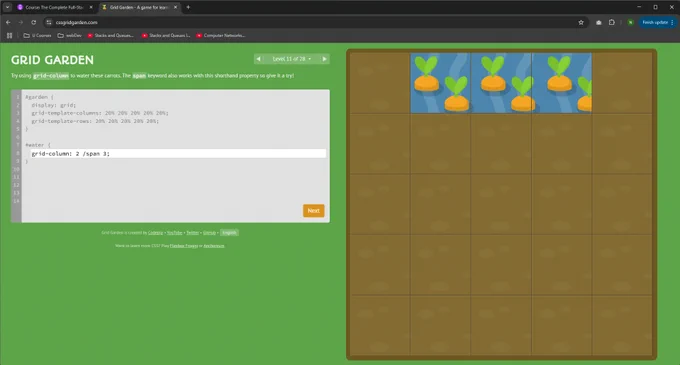
Task: Open the first Stacks and Queues bookmark
Action: (111, 36)
